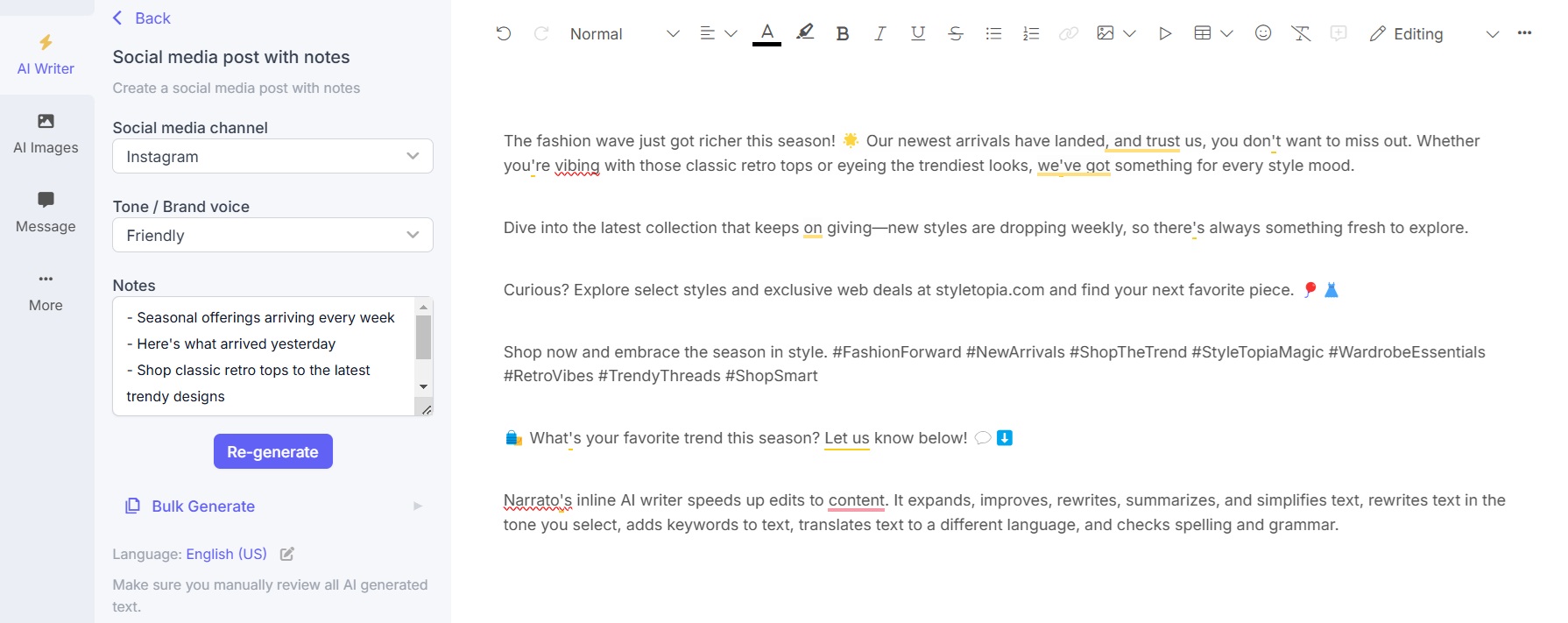This screenshot has width=1568, height=623.
Task: Open the highlight marker tool
Action: coord(804,33)
